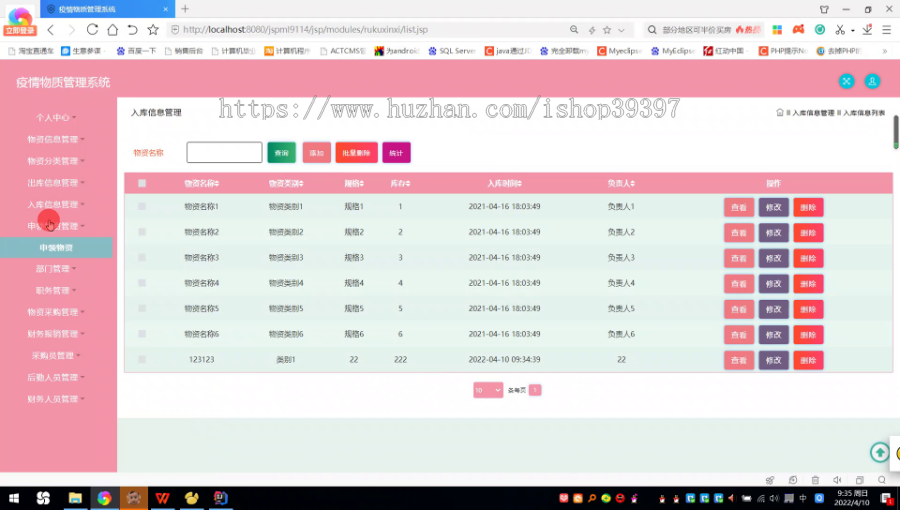Sort by the 库存 column header
The image size is (900, 510).
[x=400, y=184]
